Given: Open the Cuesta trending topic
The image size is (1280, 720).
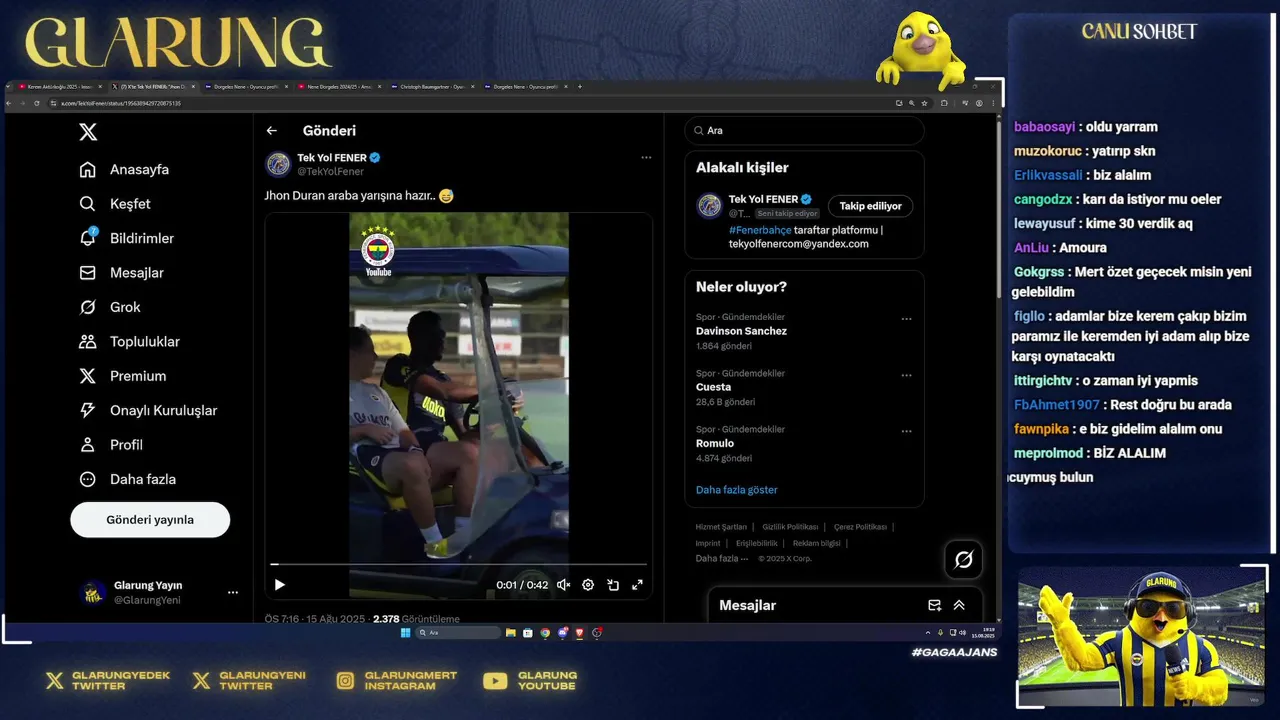Looking at the screenshot, I should [713, 387].
